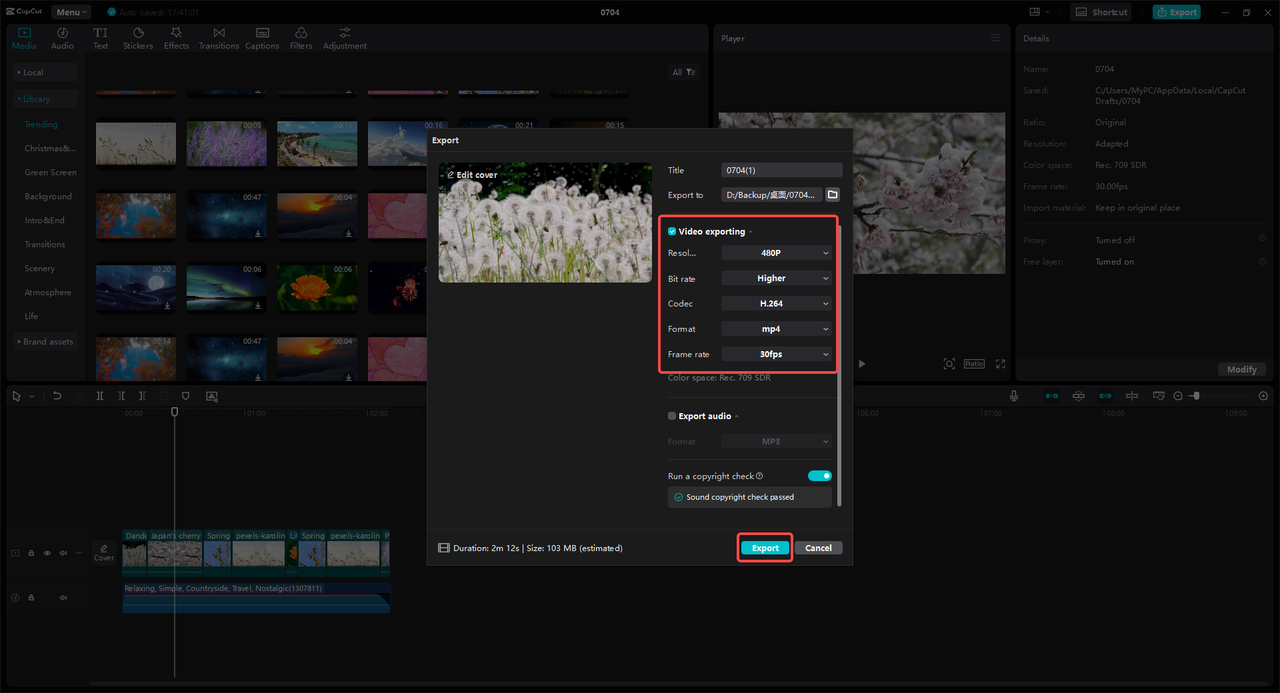This screenshot has width=1280, height=693.
Task: Collapse the Video exporting section arrow
Action: pos(751,232)
